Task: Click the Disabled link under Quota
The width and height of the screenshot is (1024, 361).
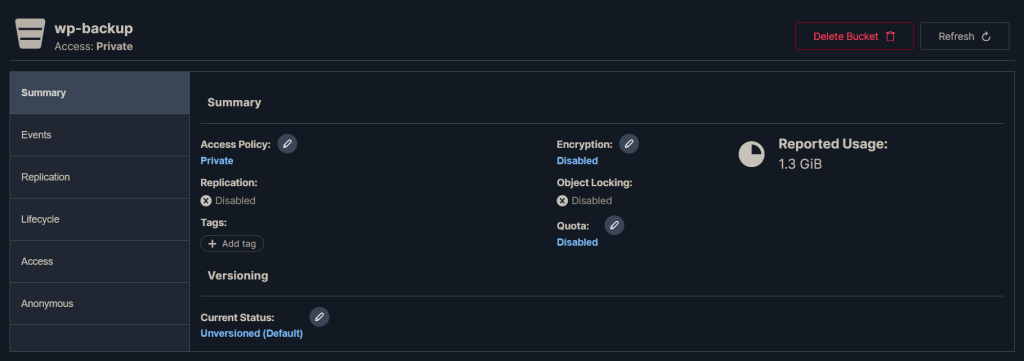Action: pos(577,242)
